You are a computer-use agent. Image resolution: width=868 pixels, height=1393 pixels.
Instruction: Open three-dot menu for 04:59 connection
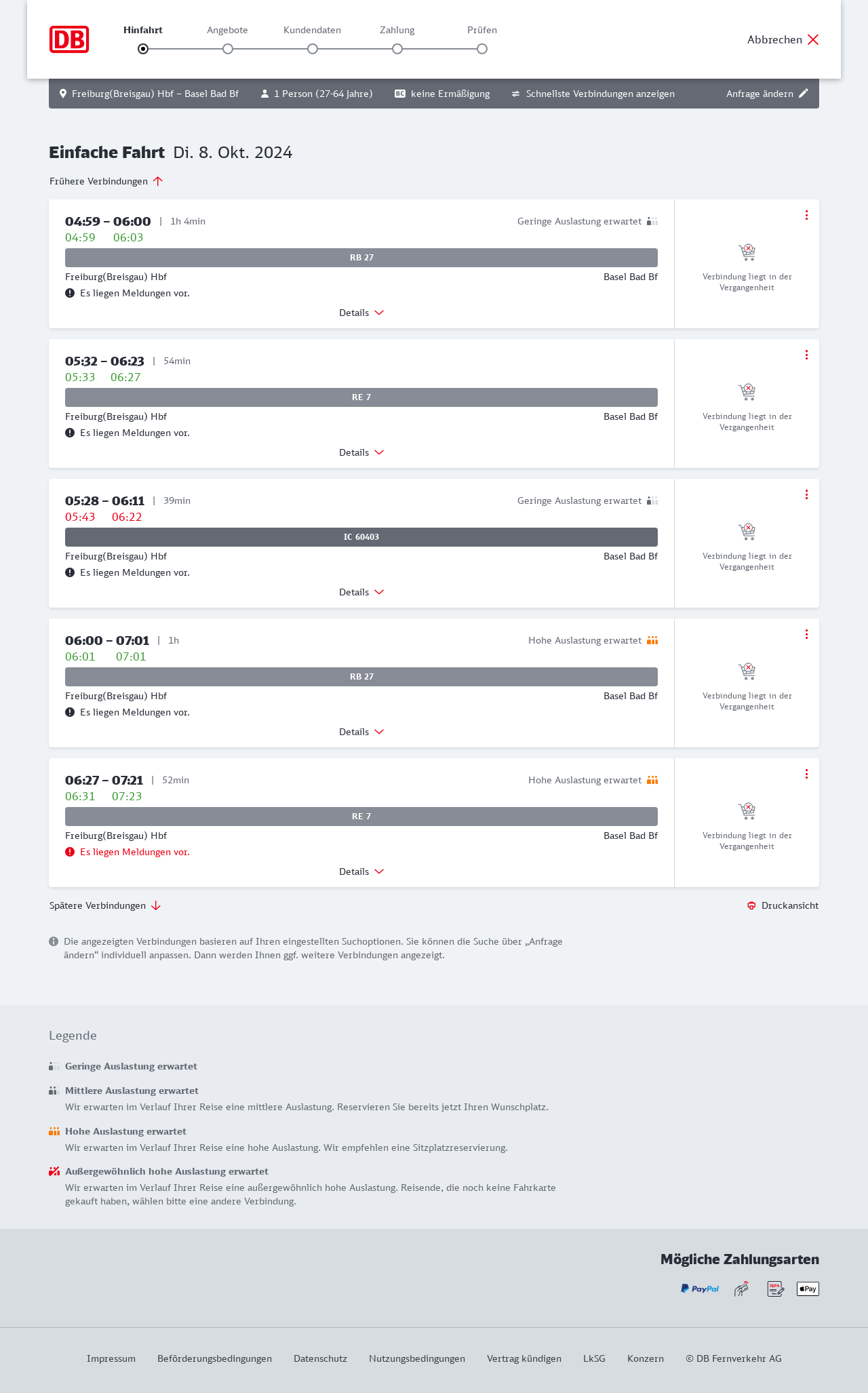click(x=806, y=215)
